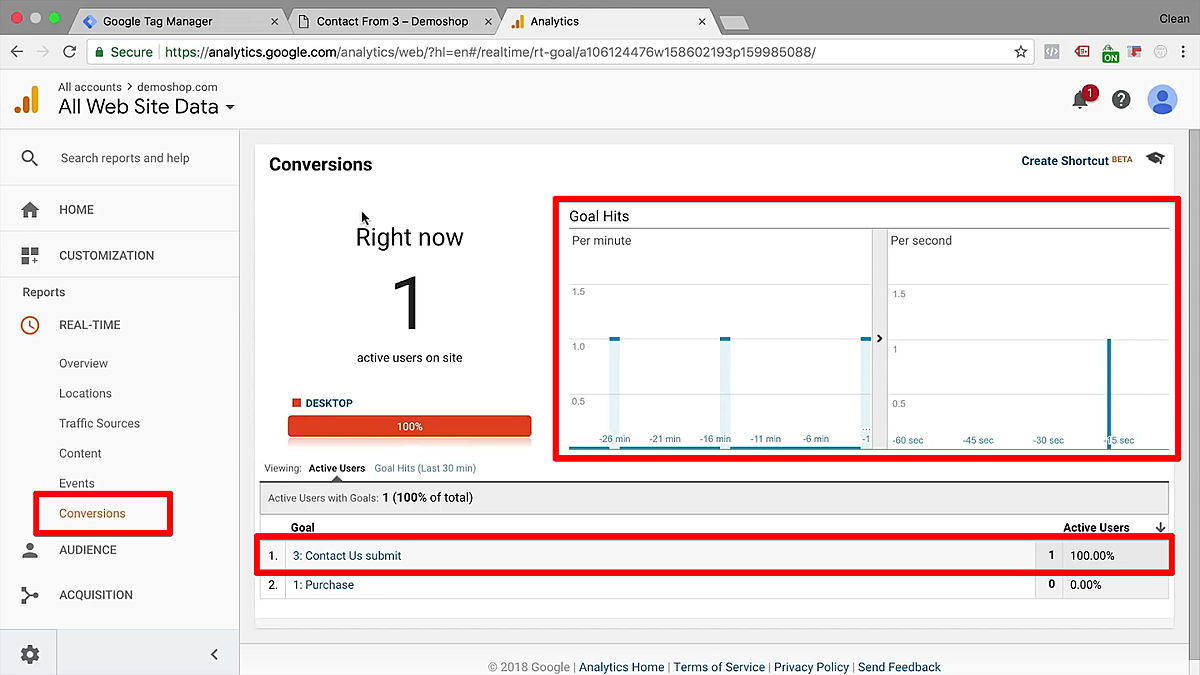The image size is (1200, 675).
Task: Click the Analytics Home footer link
Action: pyautogui.click(x=621, y=667)
